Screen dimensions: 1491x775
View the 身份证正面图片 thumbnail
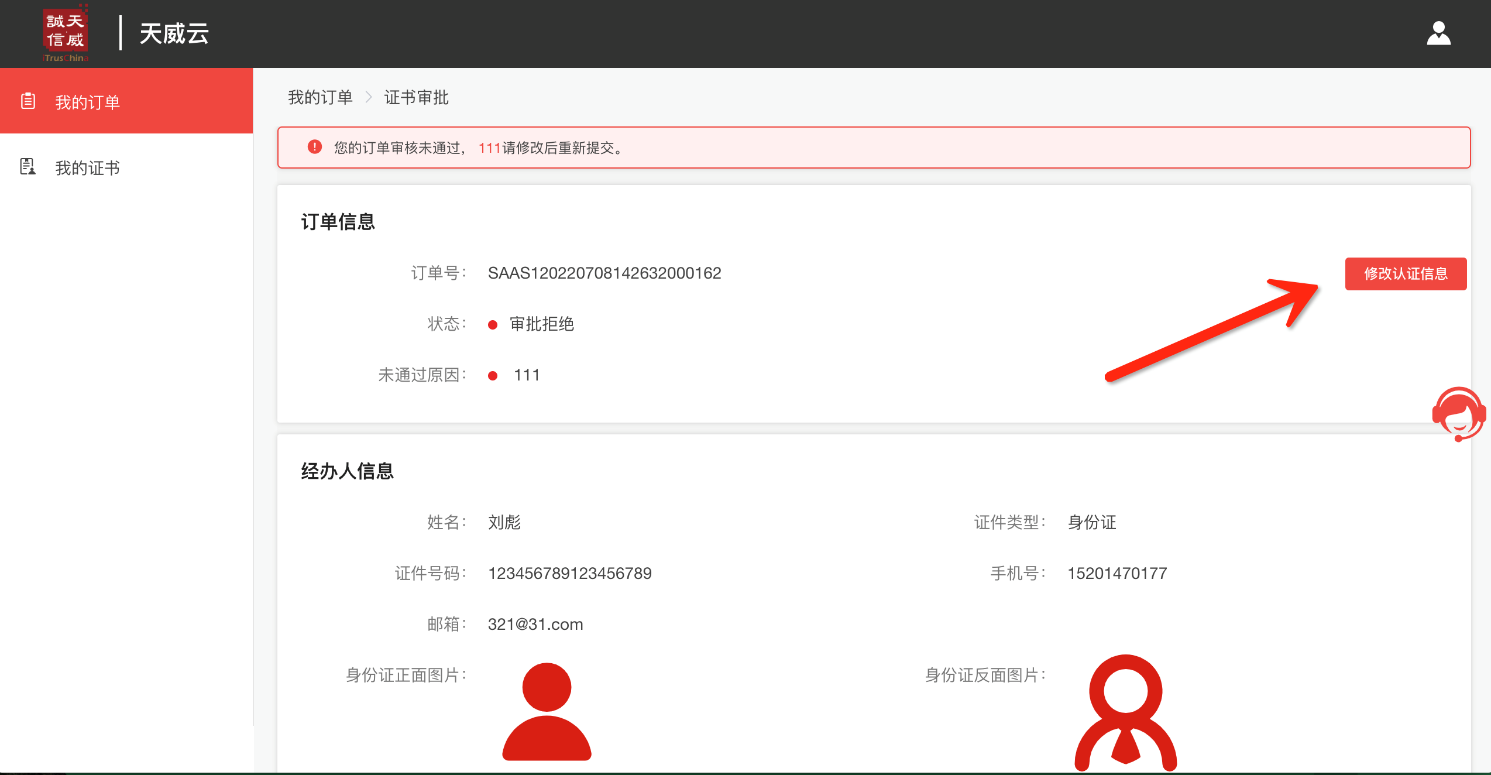547,712
